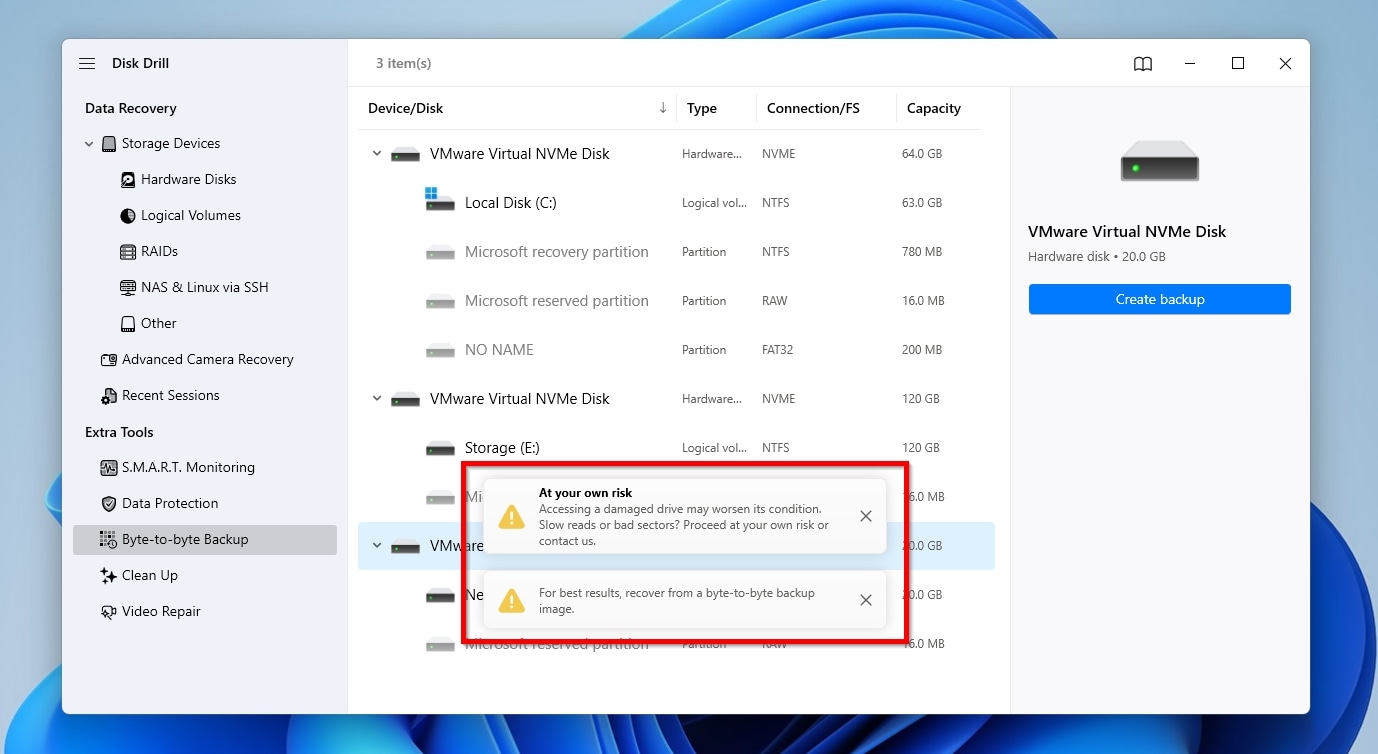Collapse the 20.0 GB VMware disk row
Viewport: 1378px width, 754px height.
(x=377, y=546)
